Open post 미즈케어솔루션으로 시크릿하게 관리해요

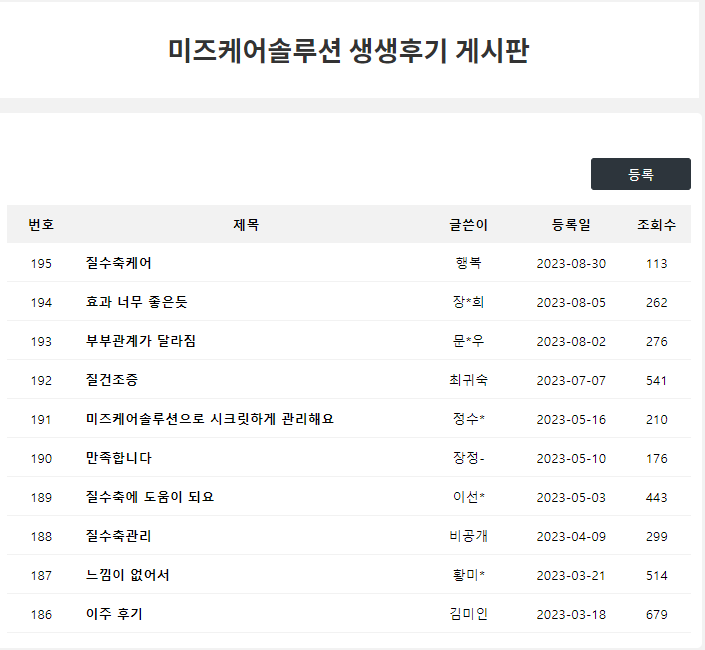[x=210, y=419]
